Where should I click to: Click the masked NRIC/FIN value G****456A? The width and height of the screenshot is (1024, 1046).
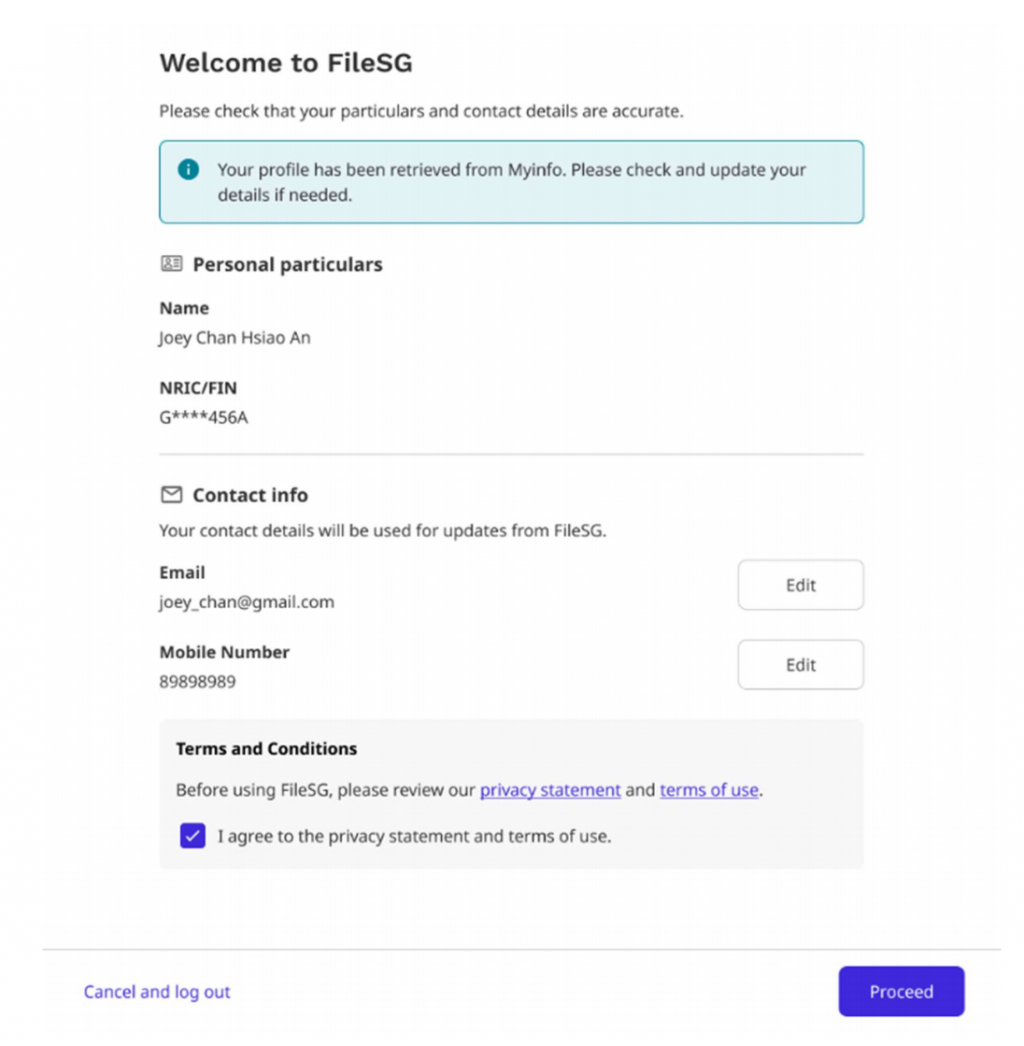203,417
